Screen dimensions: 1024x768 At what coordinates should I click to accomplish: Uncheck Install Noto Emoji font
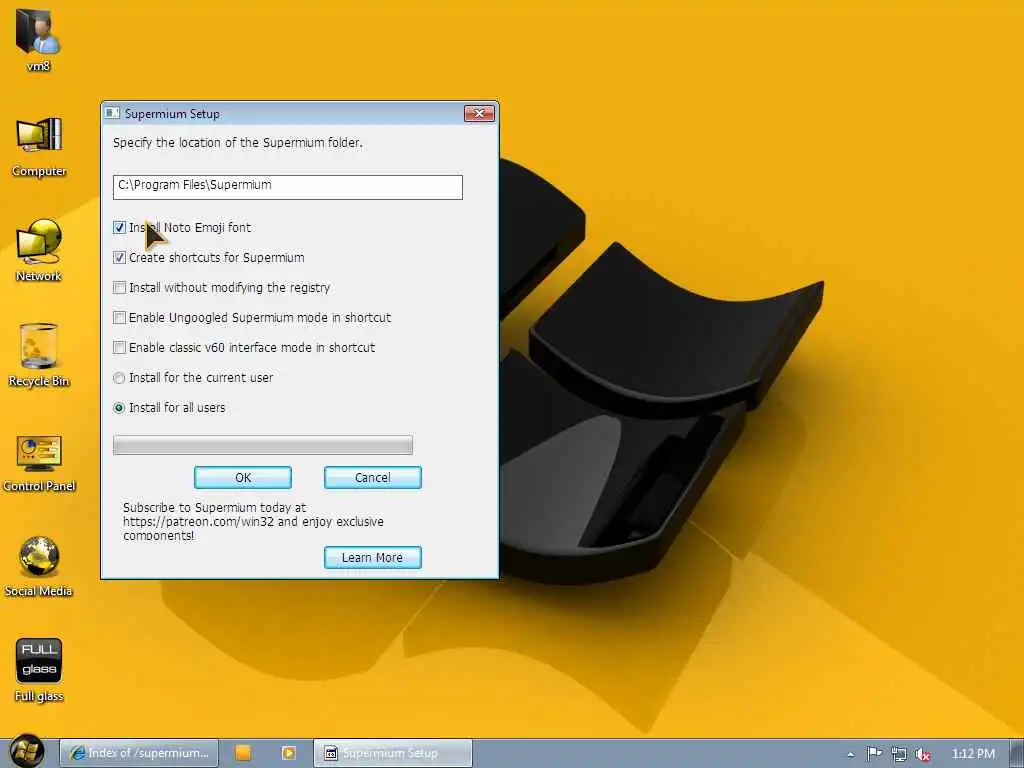pyautogui.click(x=119, y=227)
